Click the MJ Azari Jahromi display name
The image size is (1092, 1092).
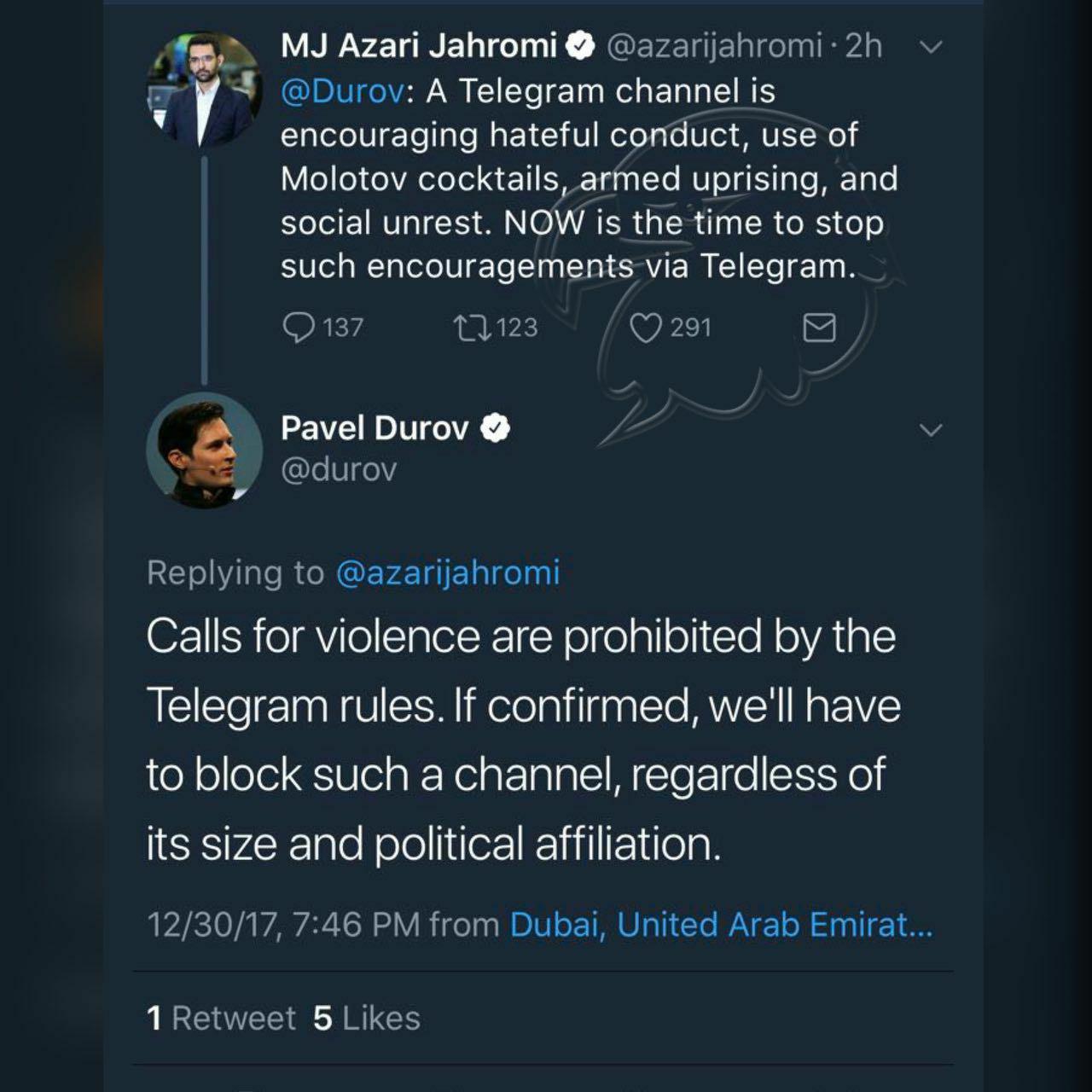point(418,46)
